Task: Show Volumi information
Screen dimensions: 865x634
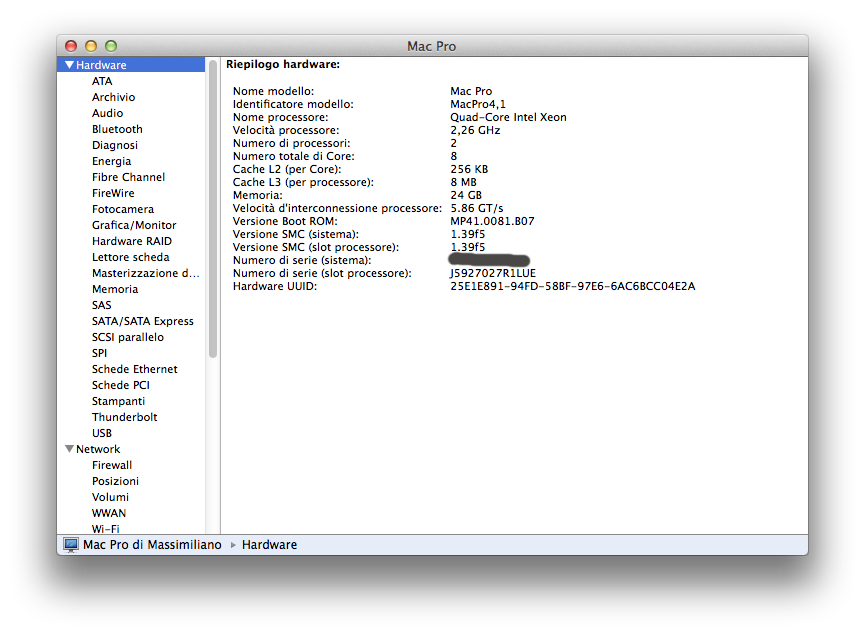Action: tap(110, 497)
